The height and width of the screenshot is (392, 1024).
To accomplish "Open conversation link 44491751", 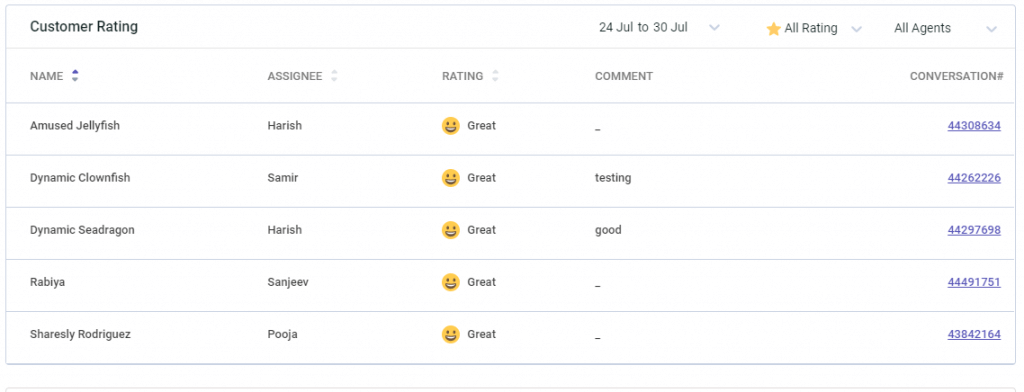I will [974, 282].
